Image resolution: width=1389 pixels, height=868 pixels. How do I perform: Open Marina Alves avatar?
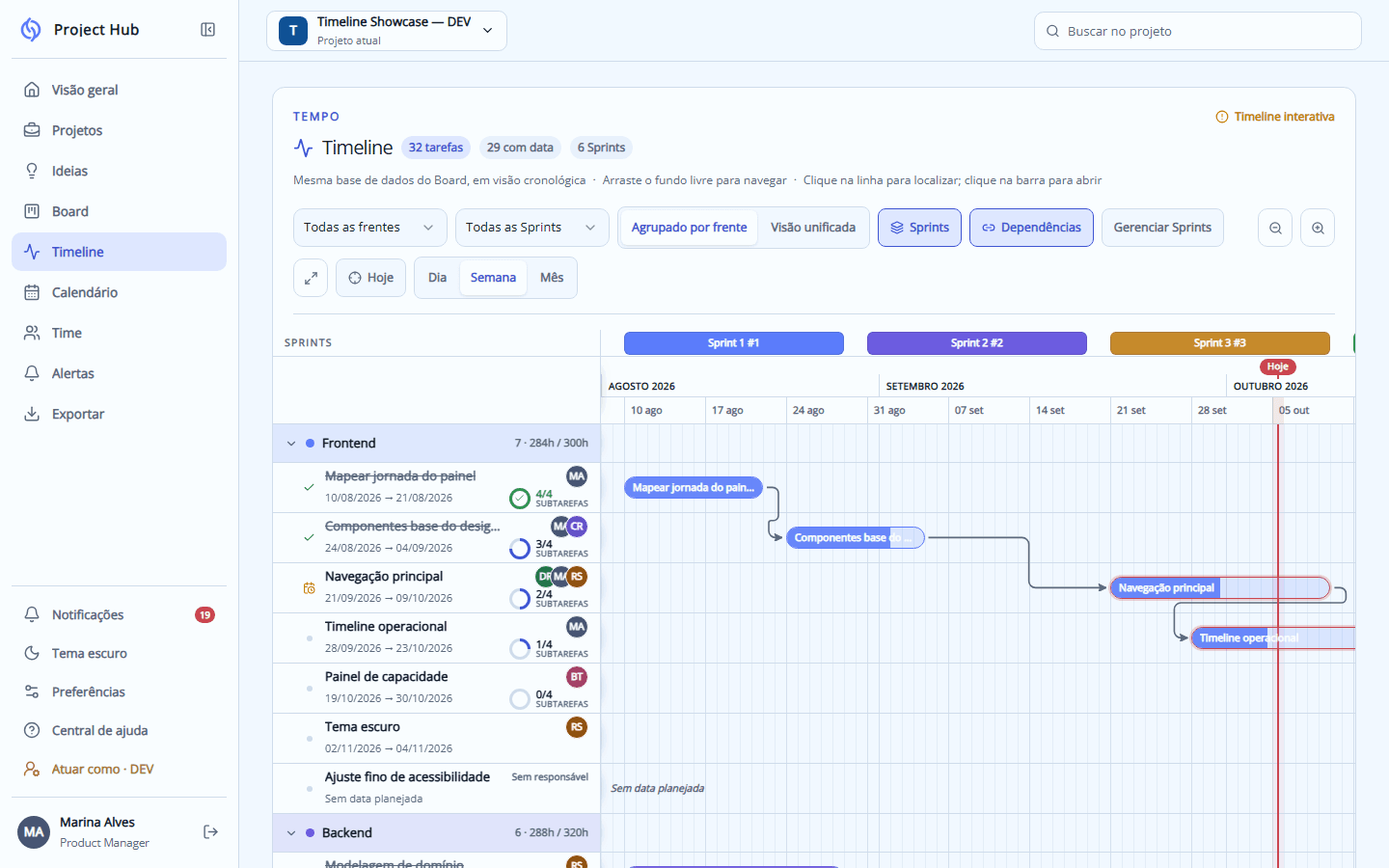(34, 831)
